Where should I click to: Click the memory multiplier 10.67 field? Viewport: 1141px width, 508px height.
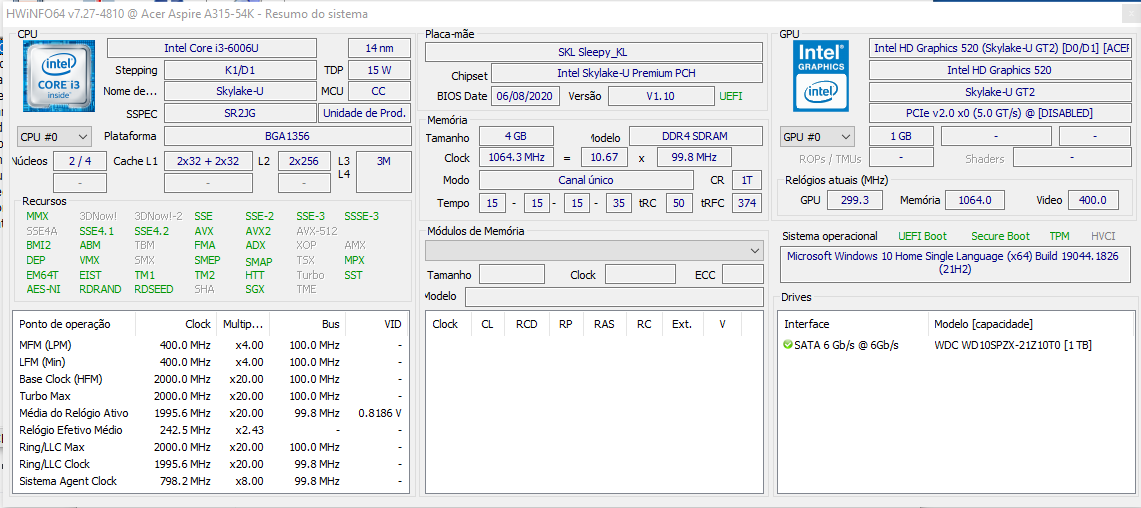[604, 158]
